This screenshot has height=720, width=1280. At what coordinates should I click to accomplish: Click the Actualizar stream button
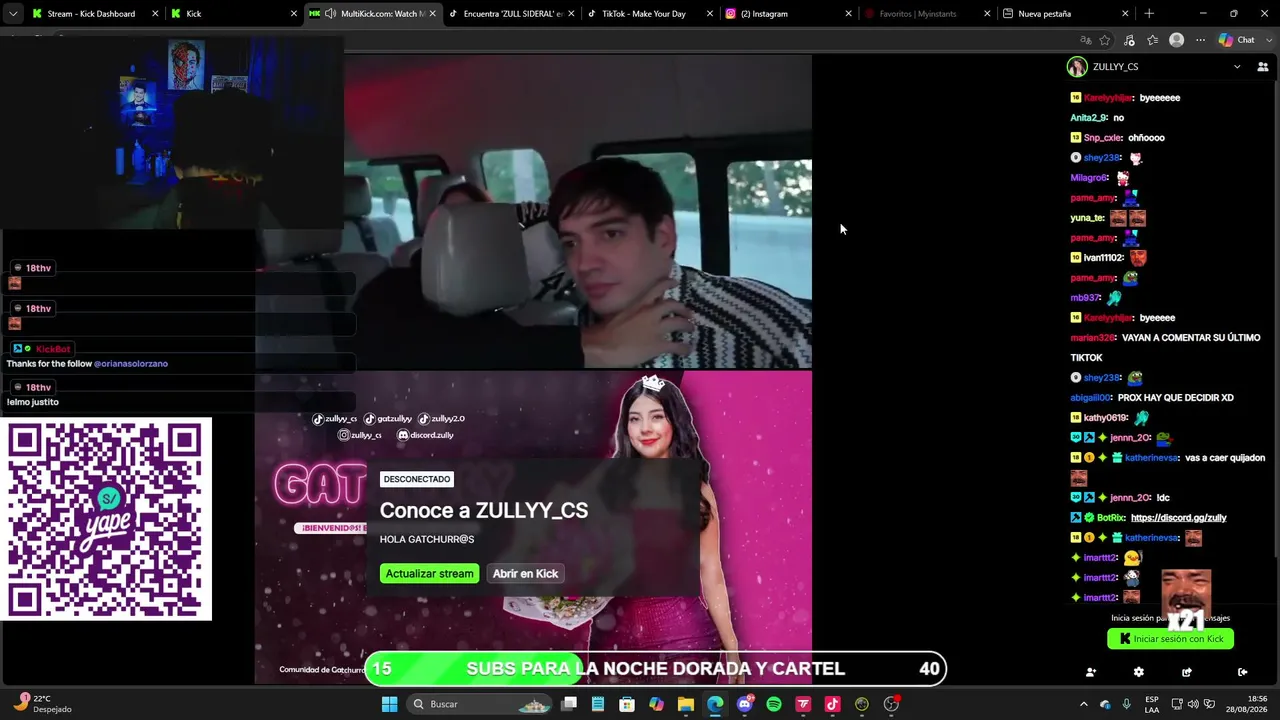coord(429,574)
